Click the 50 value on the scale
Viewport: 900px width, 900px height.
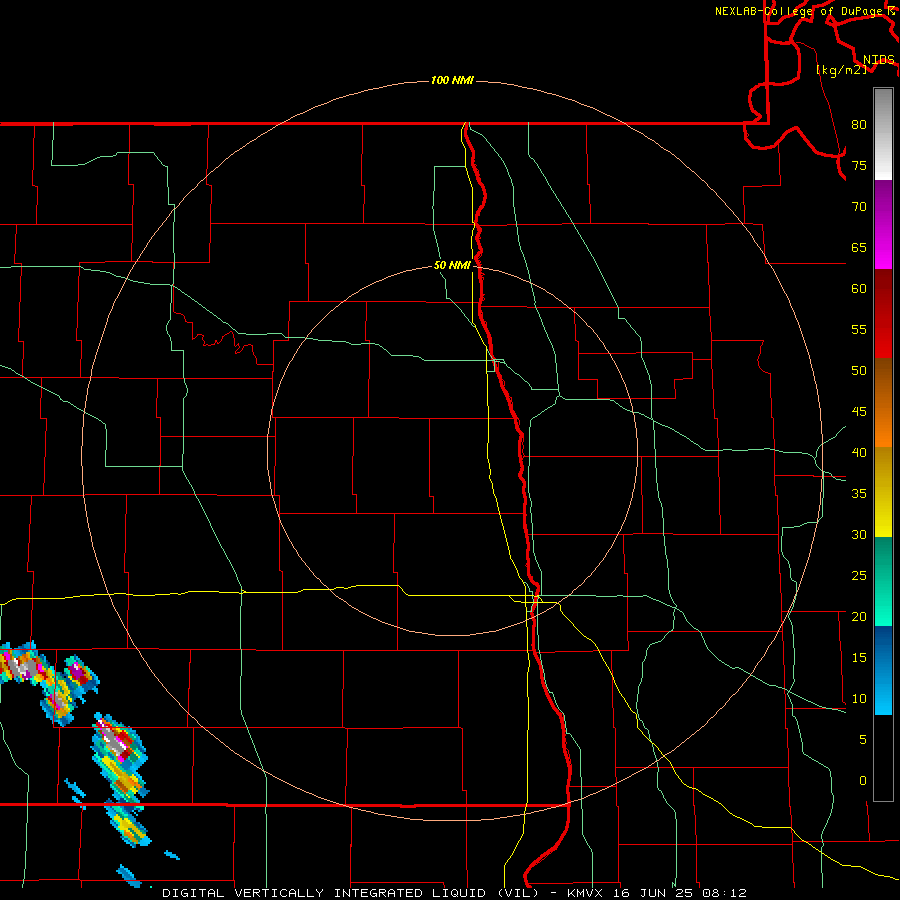click(859, 371)
